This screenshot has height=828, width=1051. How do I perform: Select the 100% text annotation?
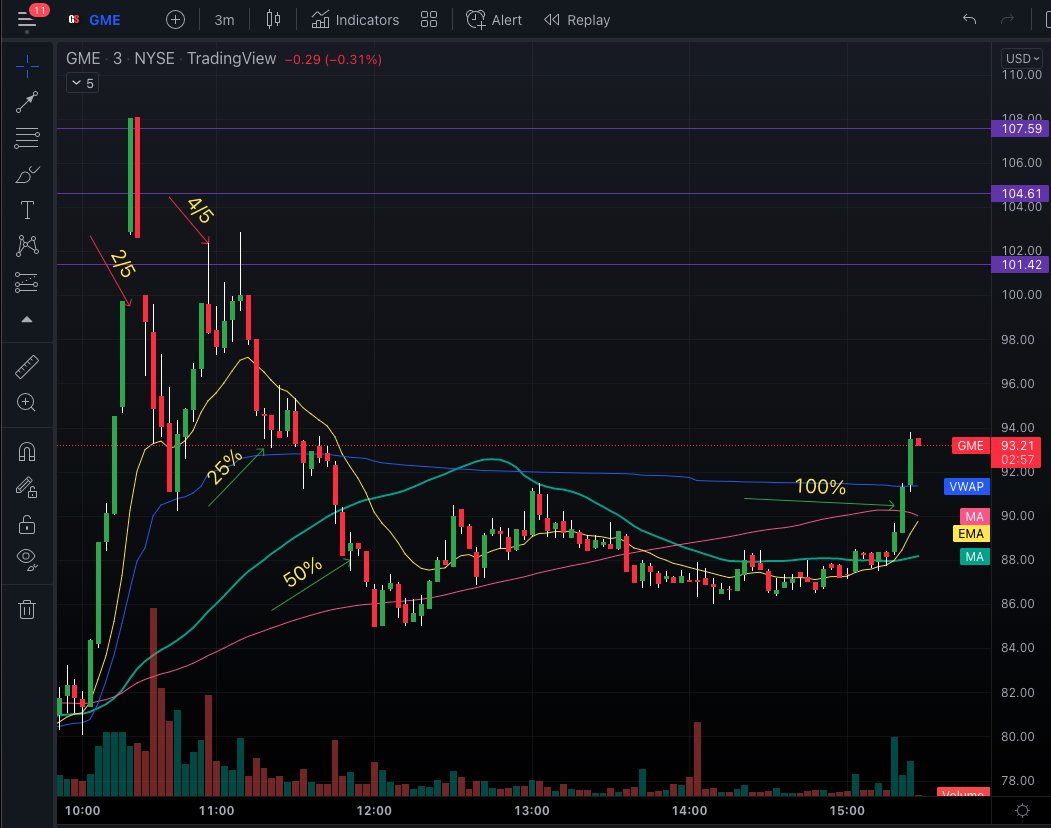click(820, 486)
